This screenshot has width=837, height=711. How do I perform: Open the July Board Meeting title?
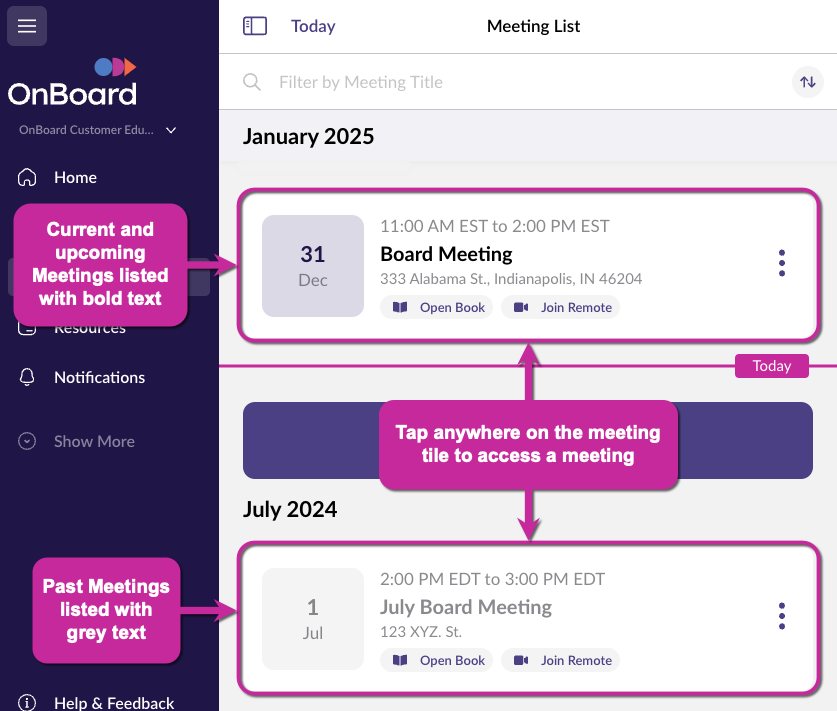(x=465, y=607)
